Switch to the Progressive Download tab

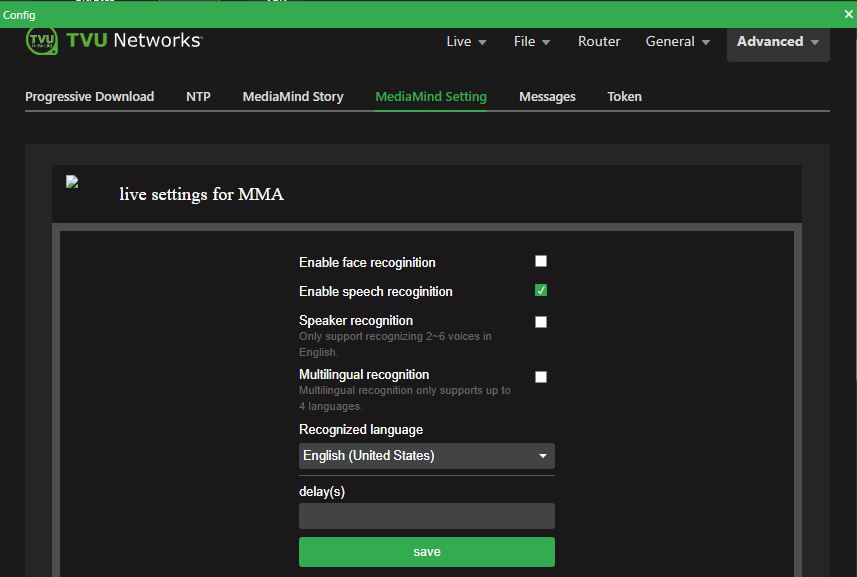[x=88, y=96]
